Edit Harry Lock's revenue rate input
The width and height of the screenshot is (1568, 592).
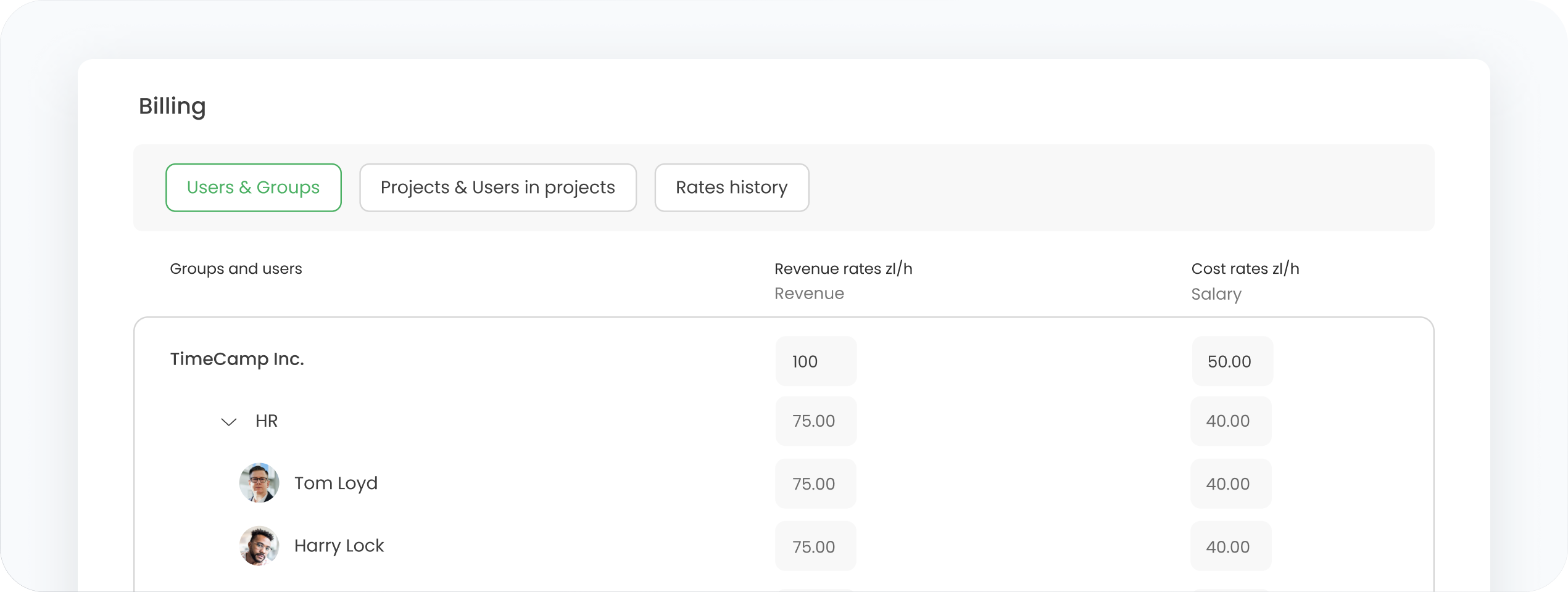point(815,546)
